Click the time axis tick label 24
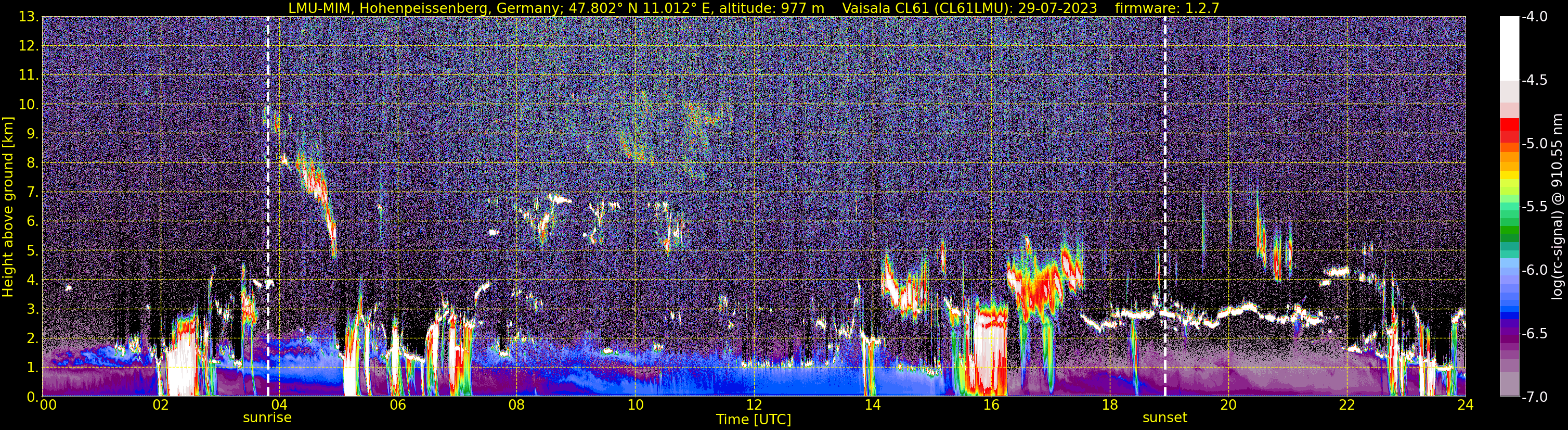Screen dimensions: 1568x430 pos(1466,406)
